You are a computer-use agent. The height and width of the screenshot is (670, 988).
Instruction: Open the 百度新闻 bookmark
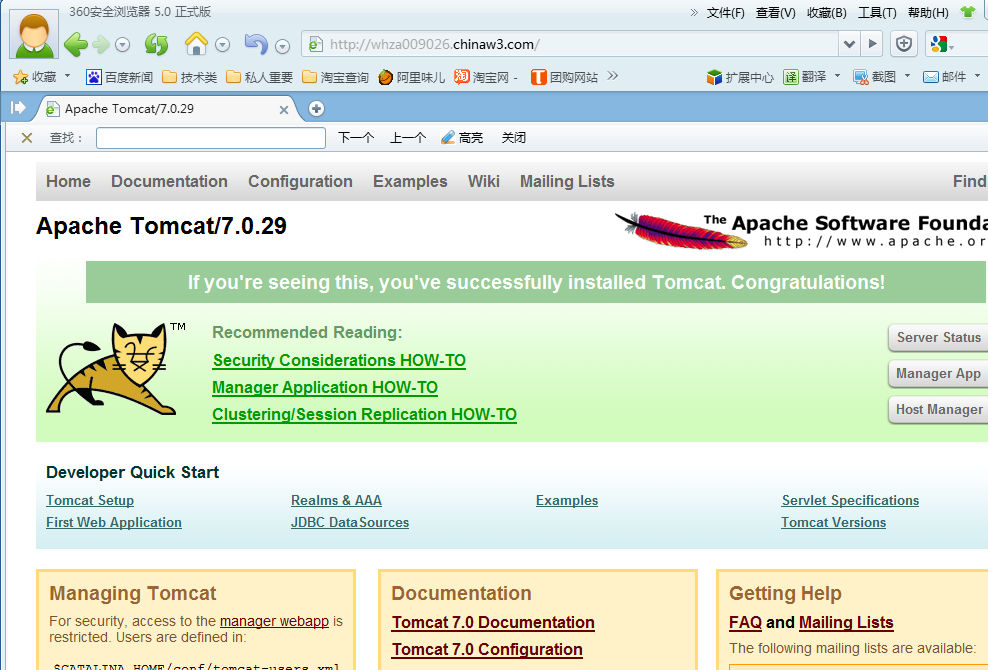(120, 77)
